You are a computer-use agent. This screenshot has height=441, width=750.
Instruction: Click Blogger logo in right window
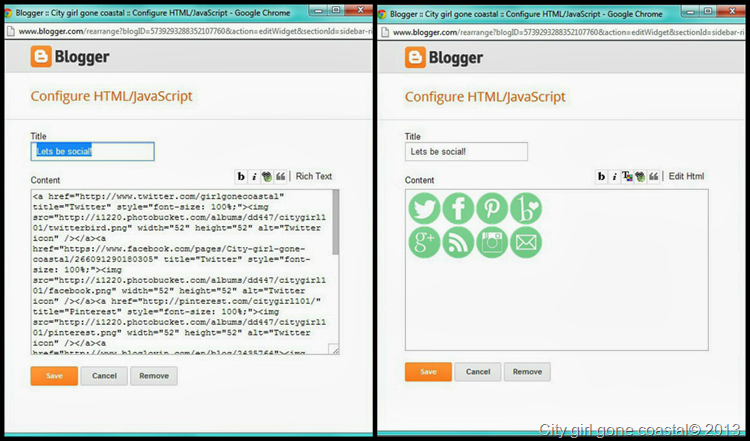pyautogui.click(x=444, y=57)
